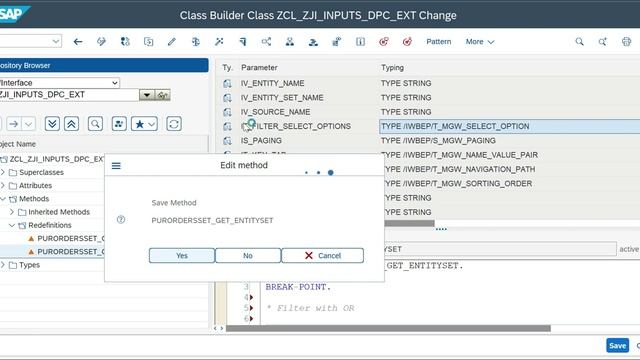Click the Refresh object list icon
Viewport: 640px width, 360px height.
click(x=174, y=124)
